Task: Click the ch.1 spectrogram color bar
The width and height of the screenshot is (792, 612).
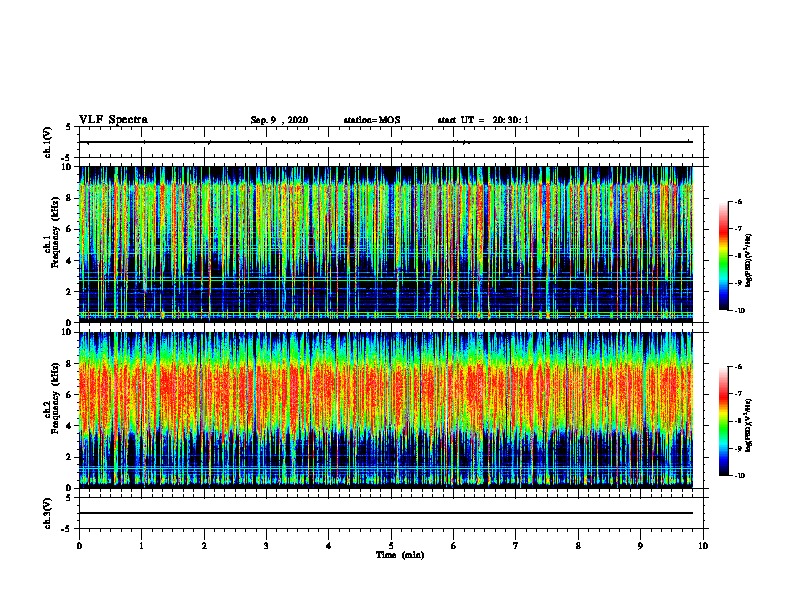Action: point(723,256)
